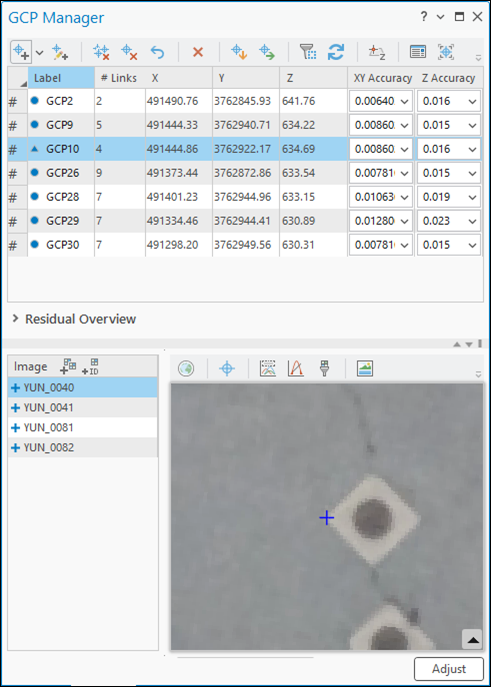This screenshot has height=687, width=491.
Task: Open XY Accuracy dropdown for GCP10
Action: [x=404, y=149]
